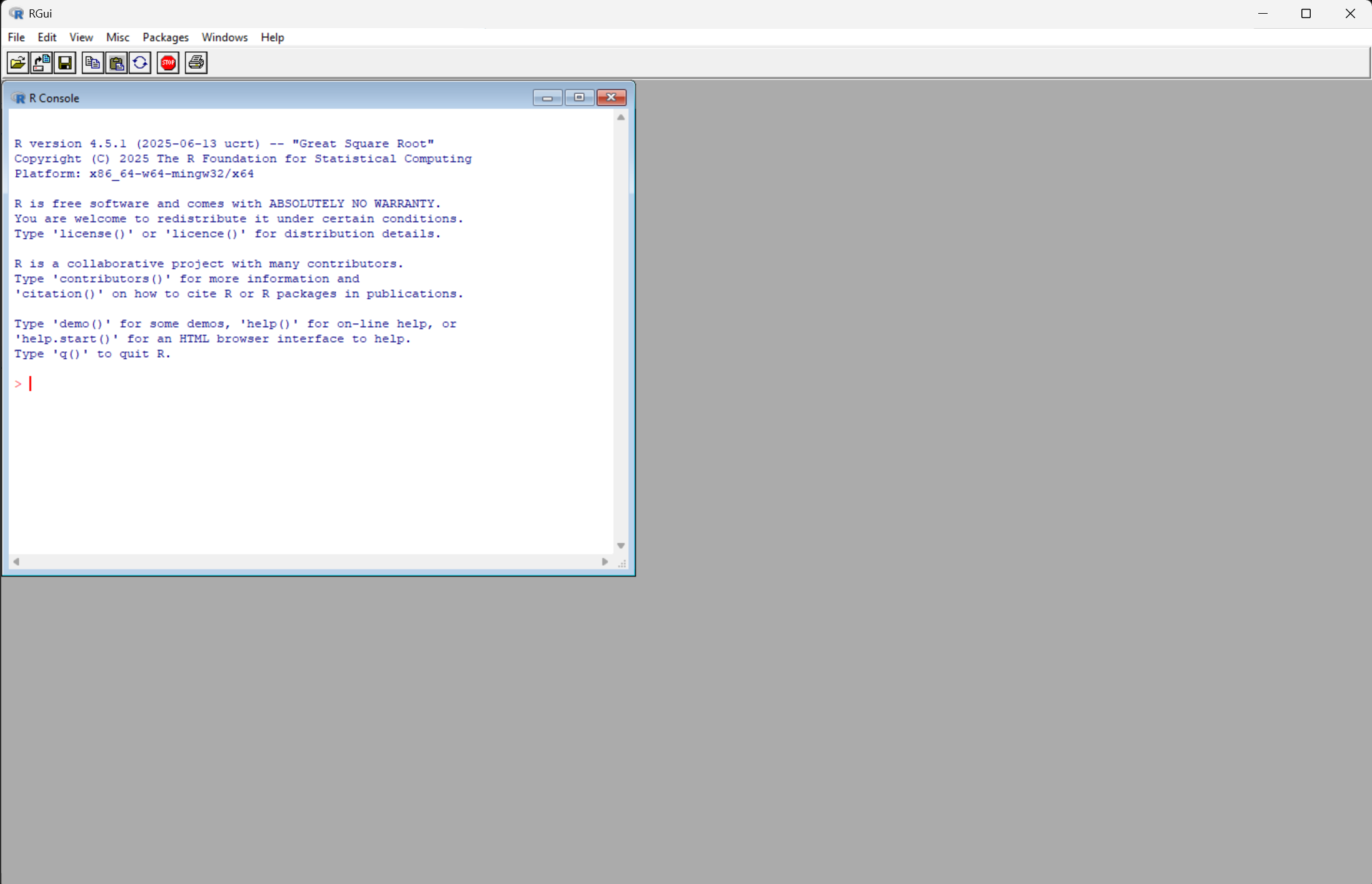Screen dimensions: 1372x884
Task: Click the Save workspace floppy icon
Action: click(x=65, y=63)
